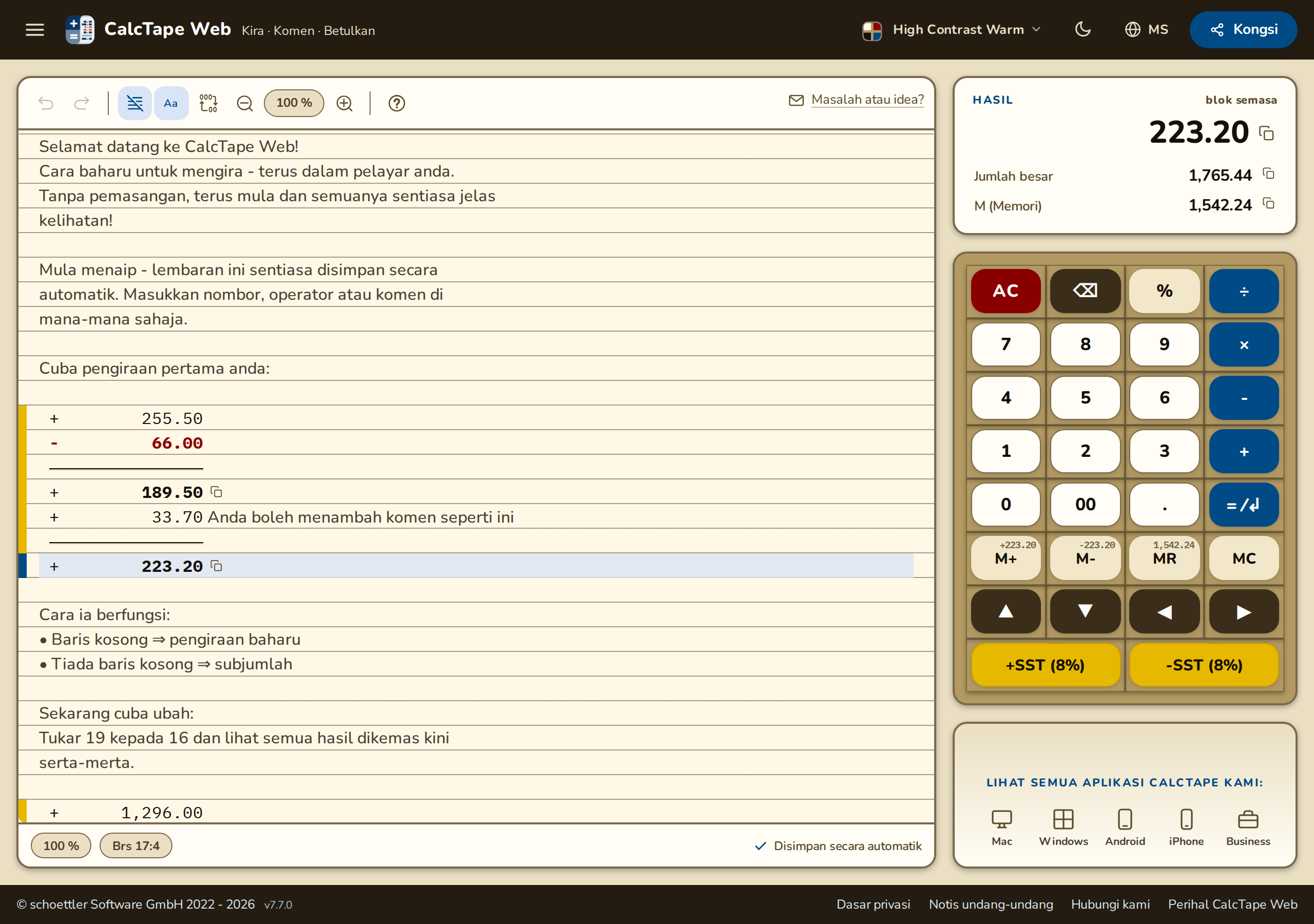This screenshot has height=924, width=1314.
Task: Open the Dasar privasi footer link
Action: tap(873, 904)
